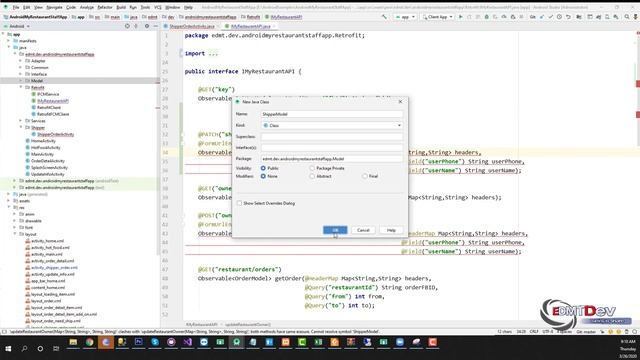The height and width of the screenshot is (360, 640).
Task: Click the Name field containing ShipperModel
Action: [332, 114]
